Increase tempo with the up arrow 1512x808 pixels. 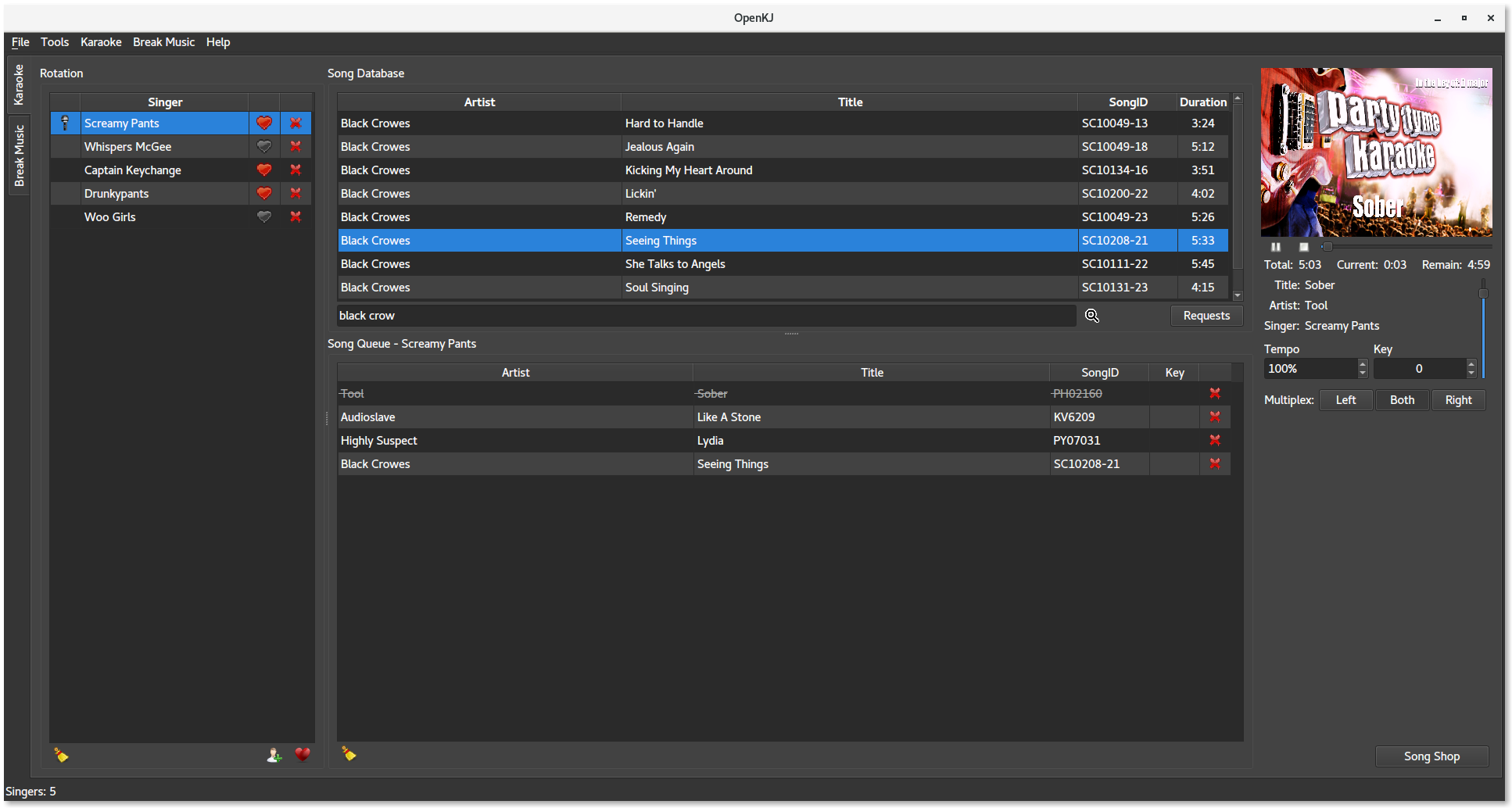[1363, 364]
